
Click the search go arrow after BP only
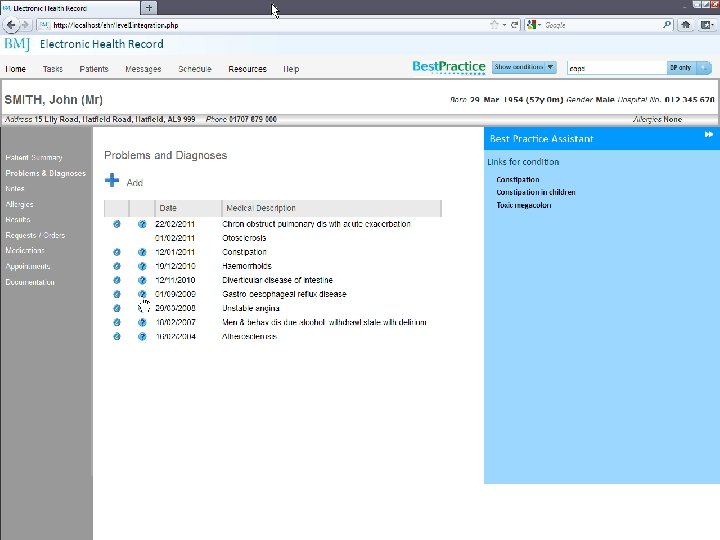coord(704,68)
